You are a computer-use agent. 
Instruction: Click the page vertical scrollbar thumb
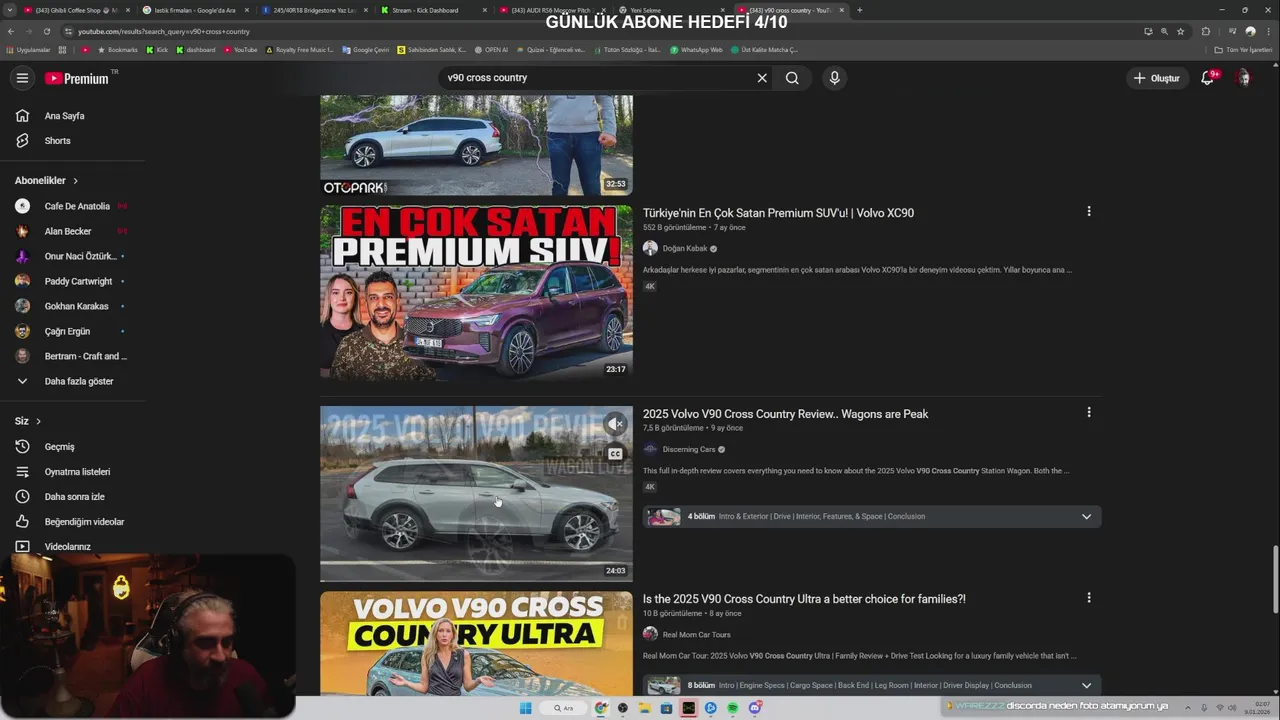tap(1274, 578)
